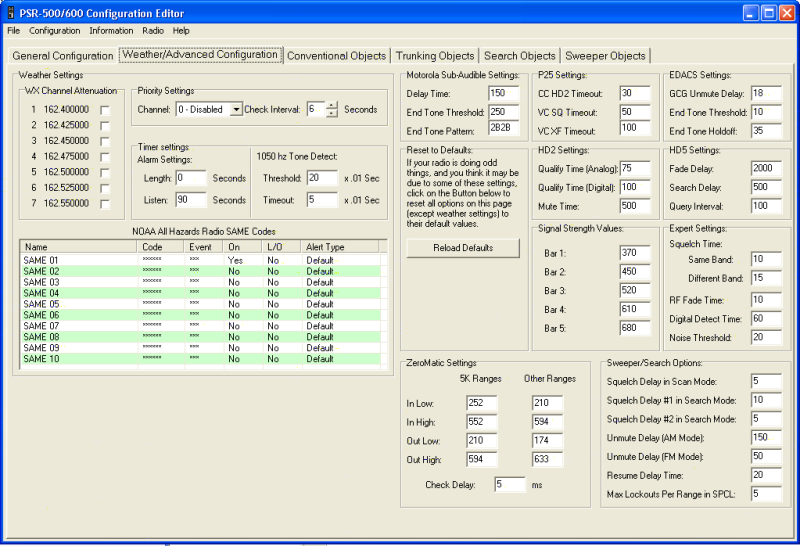
Task: Go to the General Configuration tab
Action: pos(62,56)
